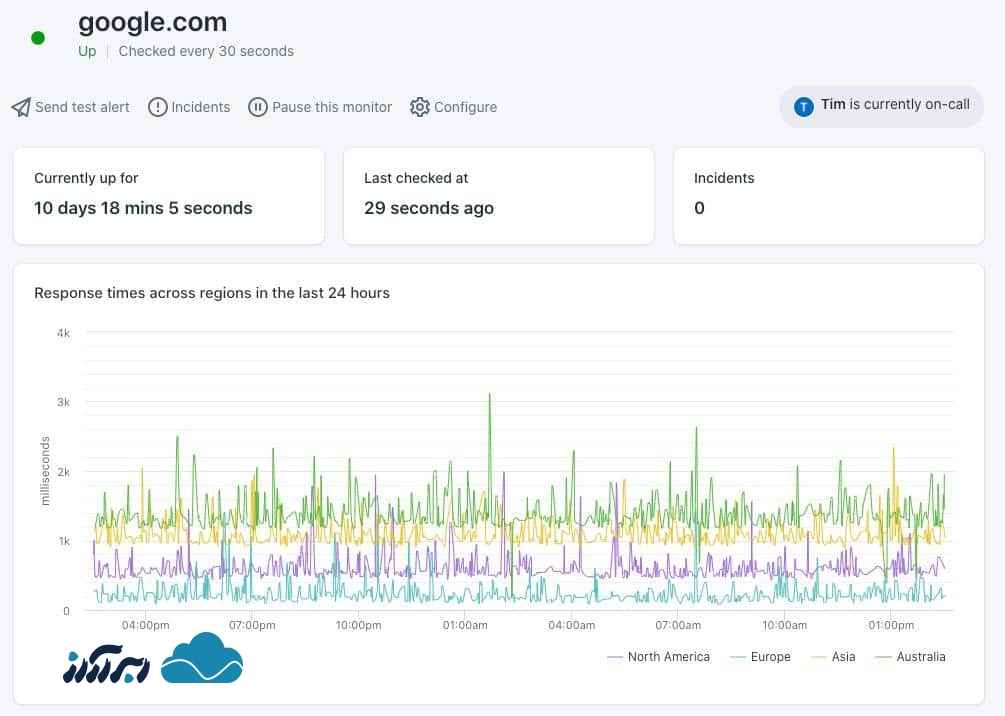
Task: Click the Currently up for card
Action: point(168,196)
